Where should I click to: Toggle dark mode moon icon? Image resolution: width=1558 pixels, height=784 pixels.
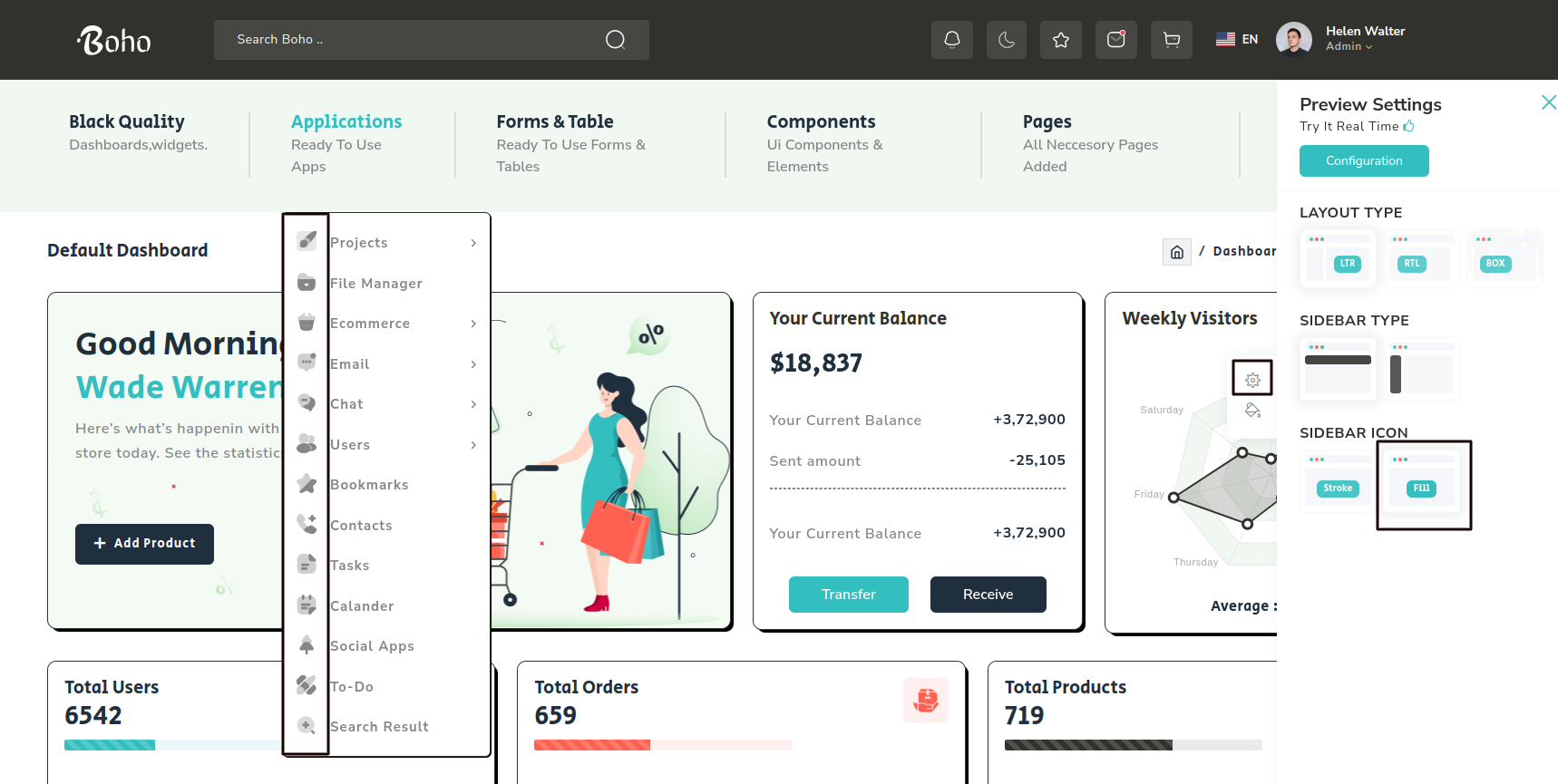(x=1007, y=40)
